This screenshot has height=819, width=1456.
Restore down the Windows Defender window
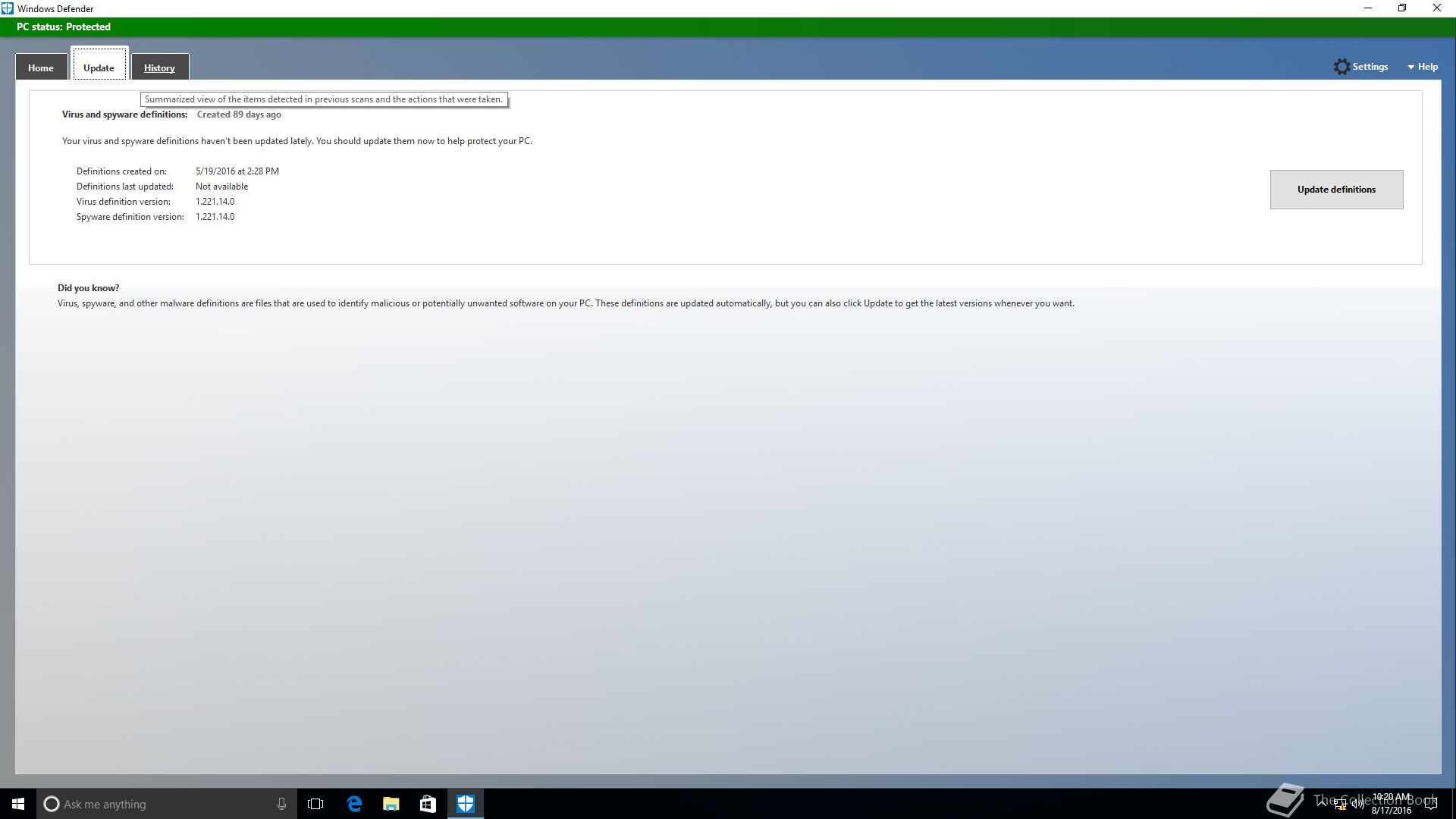(1402, 8)
